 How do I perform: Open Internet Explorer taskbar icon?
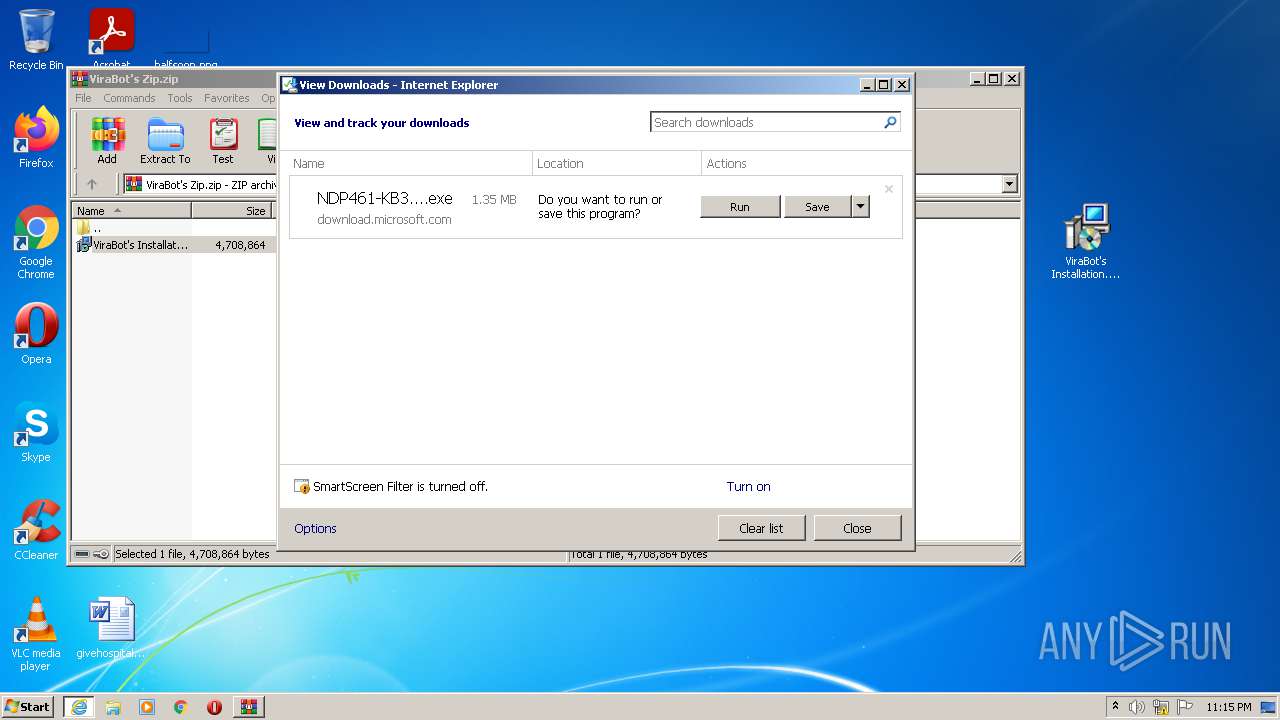tap(79, 706)
